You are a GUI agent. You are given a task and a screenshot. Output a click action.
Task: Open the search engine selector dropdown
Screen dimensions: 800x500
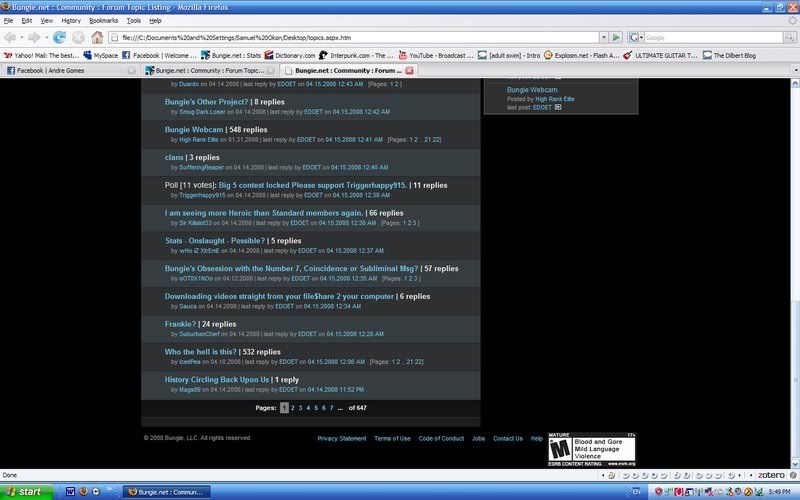click(637, 38)
